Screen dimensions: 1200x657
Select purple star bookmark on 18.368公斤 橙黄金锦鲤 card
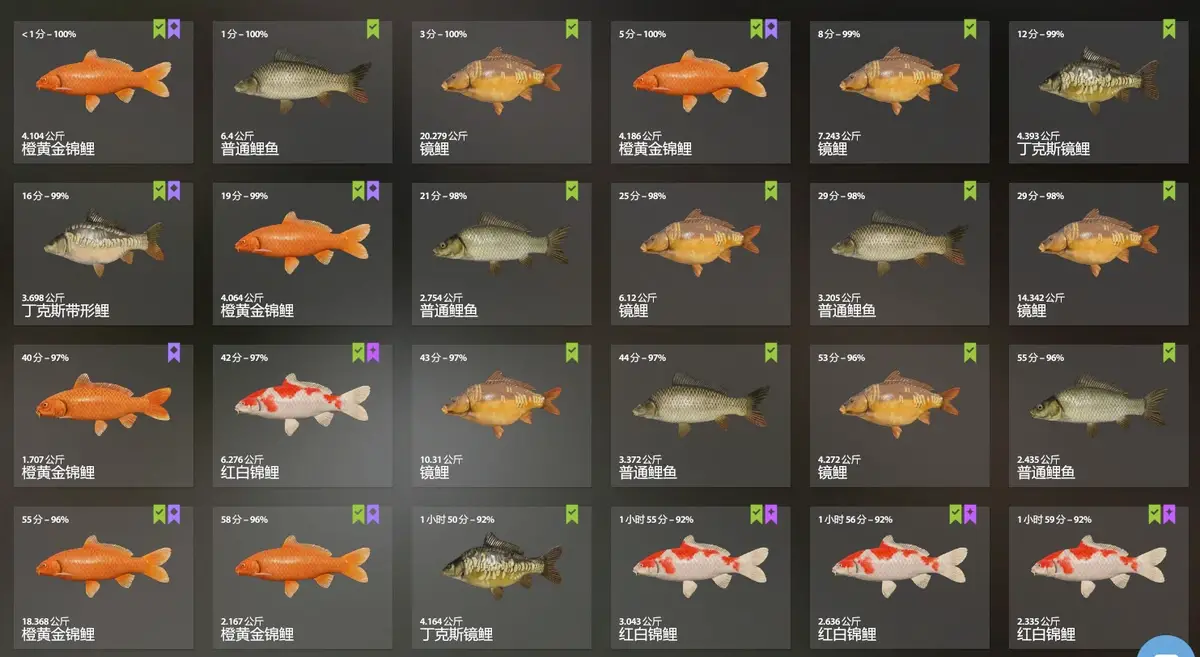pos(174,514)
